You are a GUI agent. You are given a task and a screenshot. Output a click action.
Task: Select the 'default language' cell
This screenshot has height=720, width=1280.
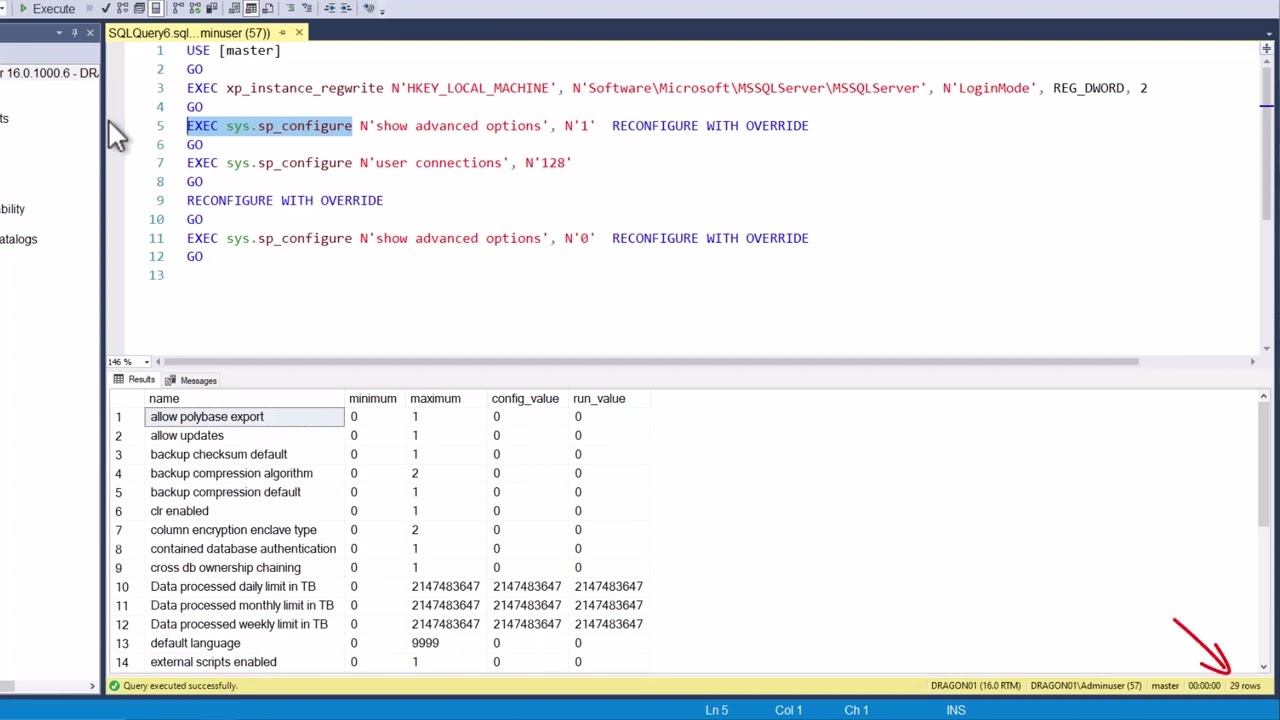coord(245,643)
